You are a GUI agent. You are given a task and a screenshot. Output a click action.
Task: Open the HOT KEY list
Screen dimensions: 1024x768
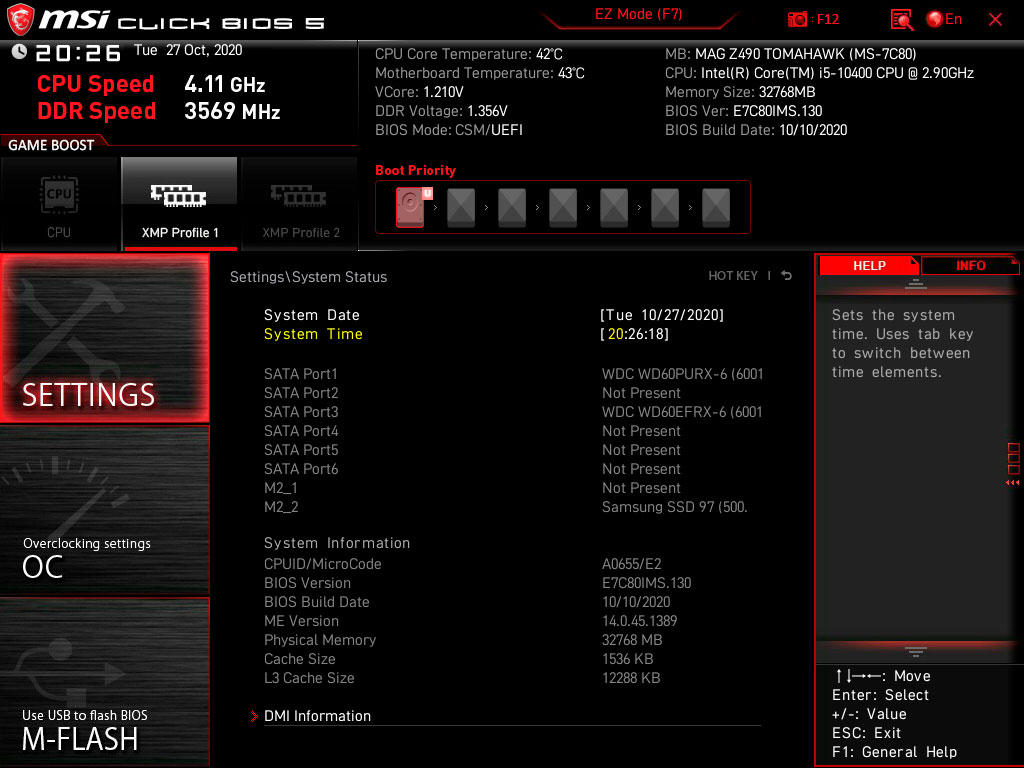[733, 276]
